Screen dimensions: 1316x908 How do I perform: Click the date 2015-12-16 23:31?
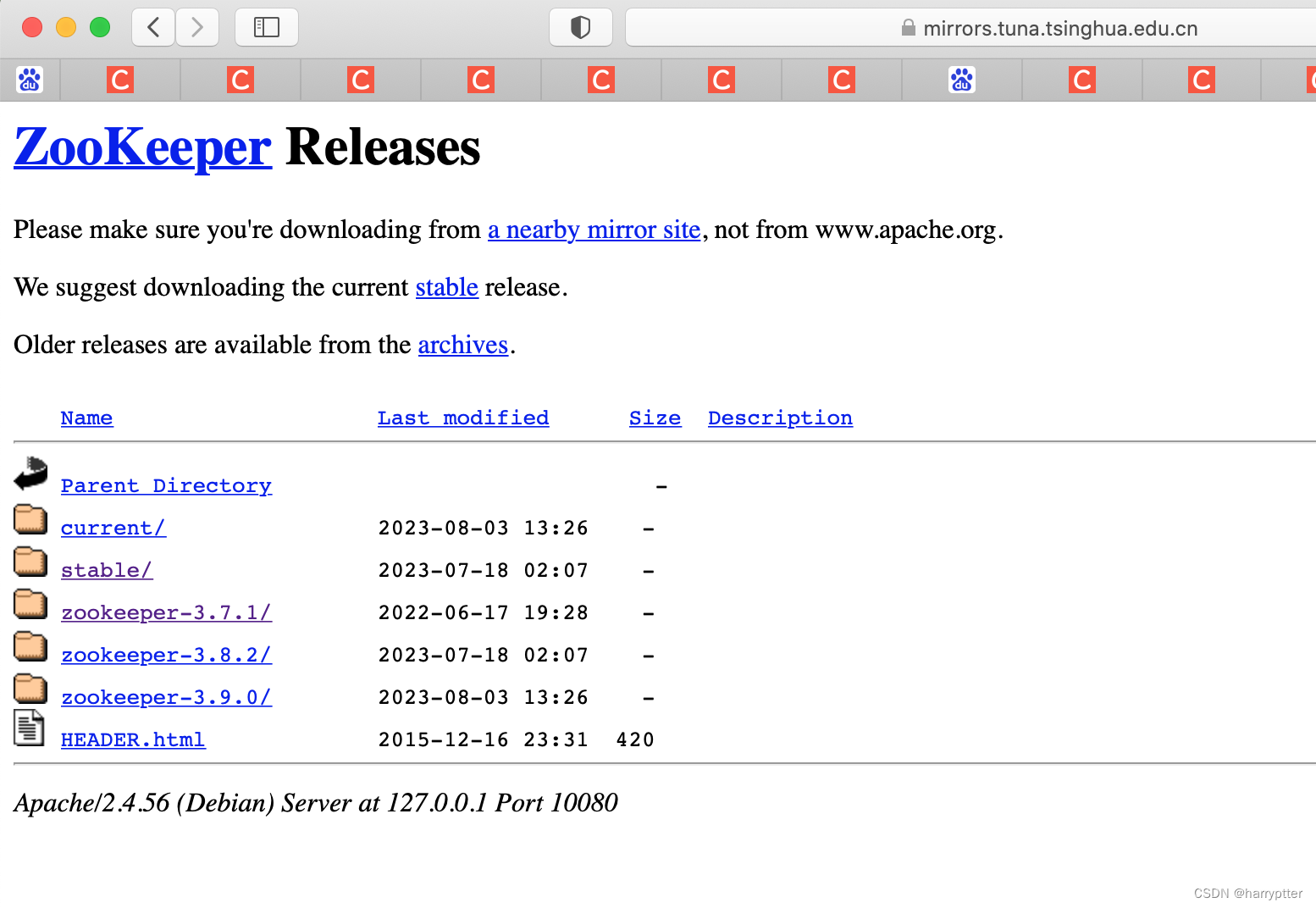point(484,739)
